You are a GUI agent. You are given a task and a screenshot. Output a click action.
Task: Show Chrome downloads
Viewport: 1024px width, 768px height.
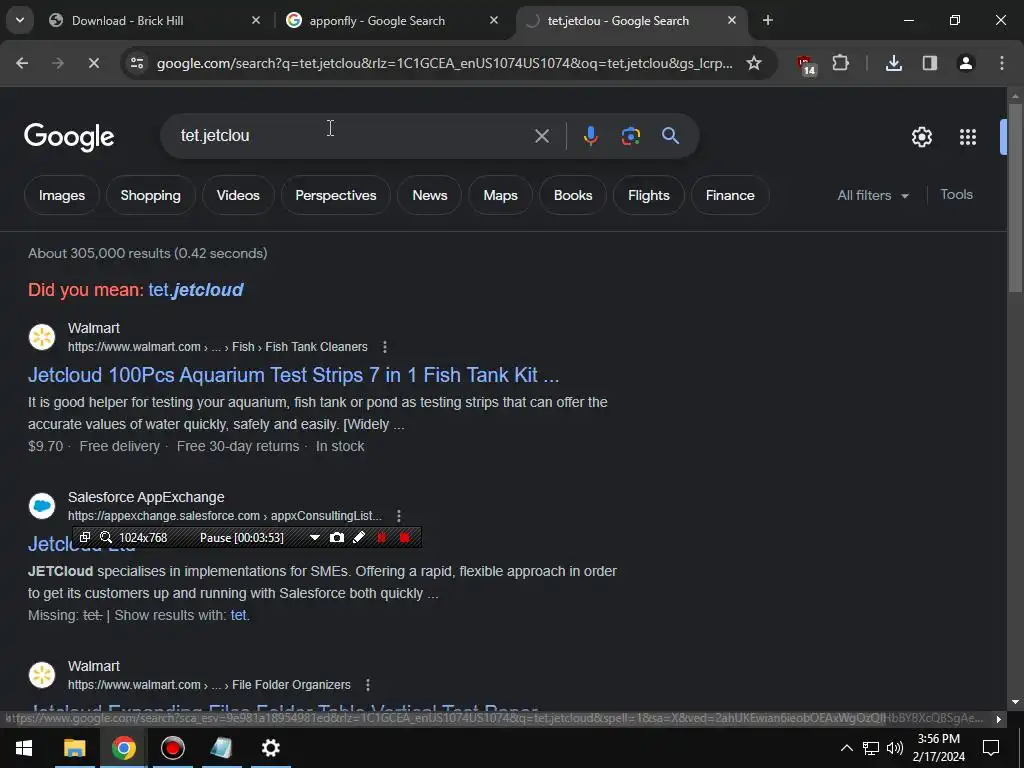coord(893,63)
